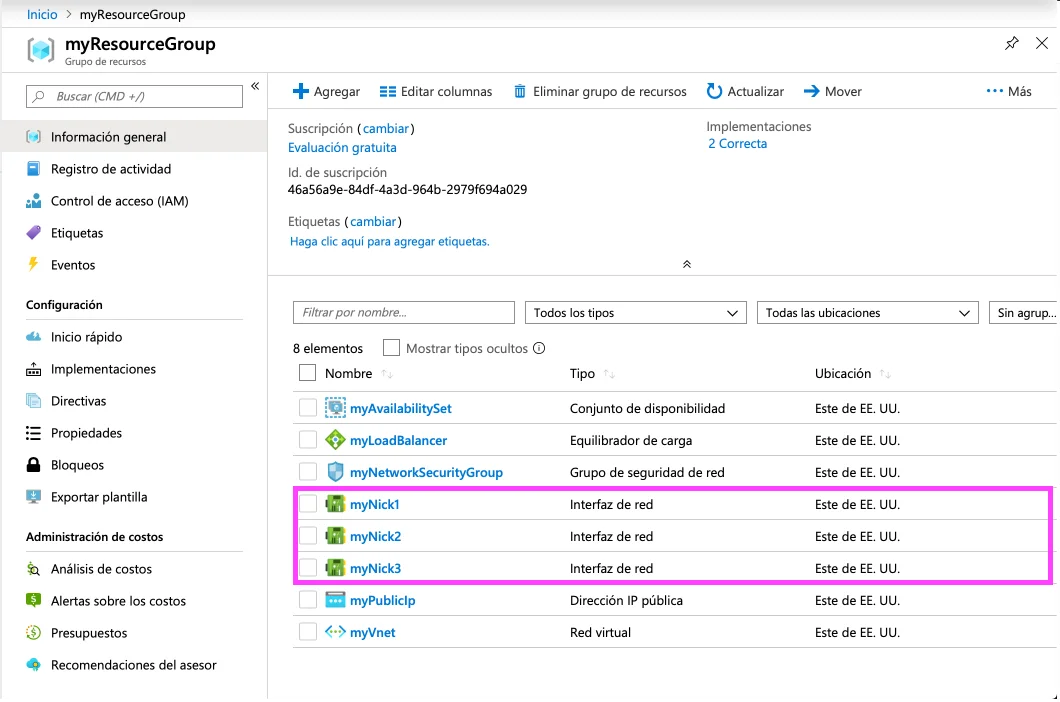Image resolution: width=1060 pixels, height=702 pixels.
Task: Tick the checkbox for myLoadBalancer
Action: pos(308,440)
